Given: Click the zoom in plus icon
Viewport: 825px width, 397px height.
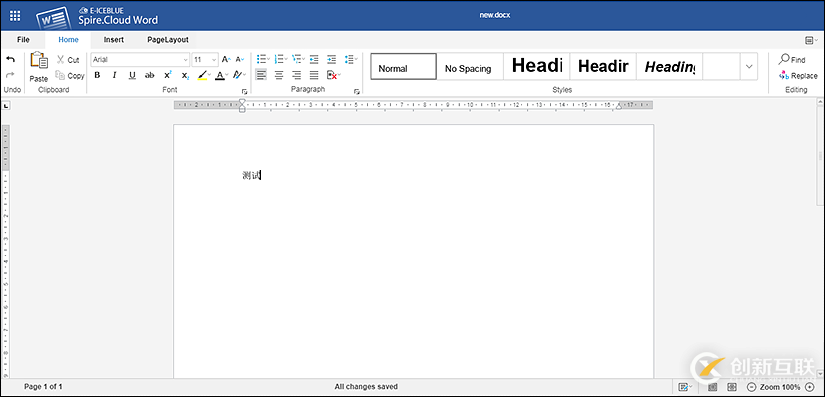Looking at the screenshot, I should [809, 387].
